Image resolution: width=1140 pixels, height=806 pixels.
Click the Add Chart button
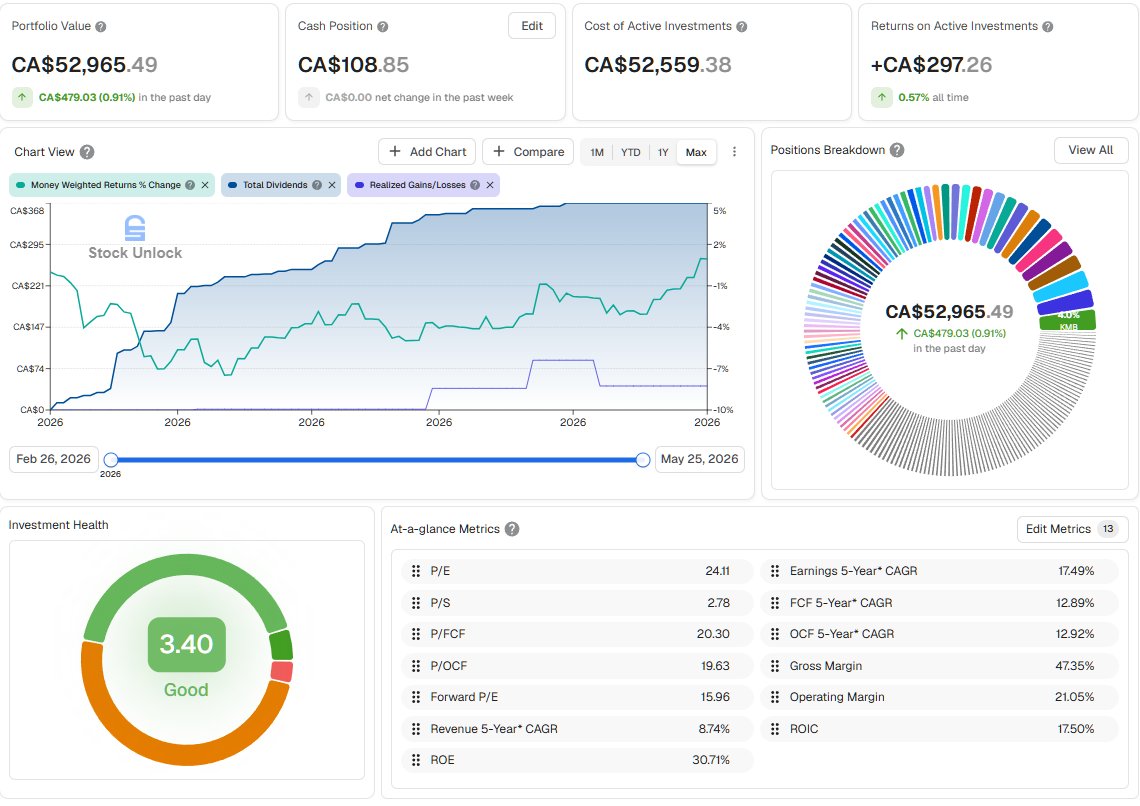(x=428, y=152)
